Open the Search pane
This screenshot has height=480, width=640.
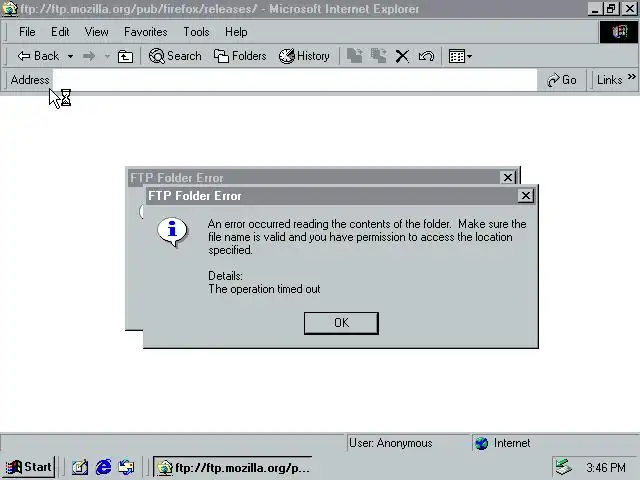click(x=175, y=56)
